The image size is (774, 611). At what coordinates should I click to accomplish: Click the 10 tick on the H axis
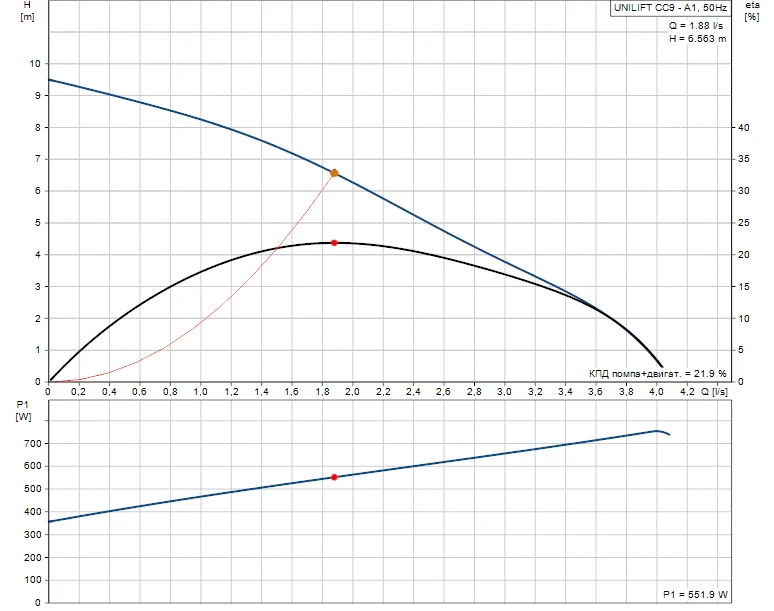pyautogui.click(x=35, y=64)
